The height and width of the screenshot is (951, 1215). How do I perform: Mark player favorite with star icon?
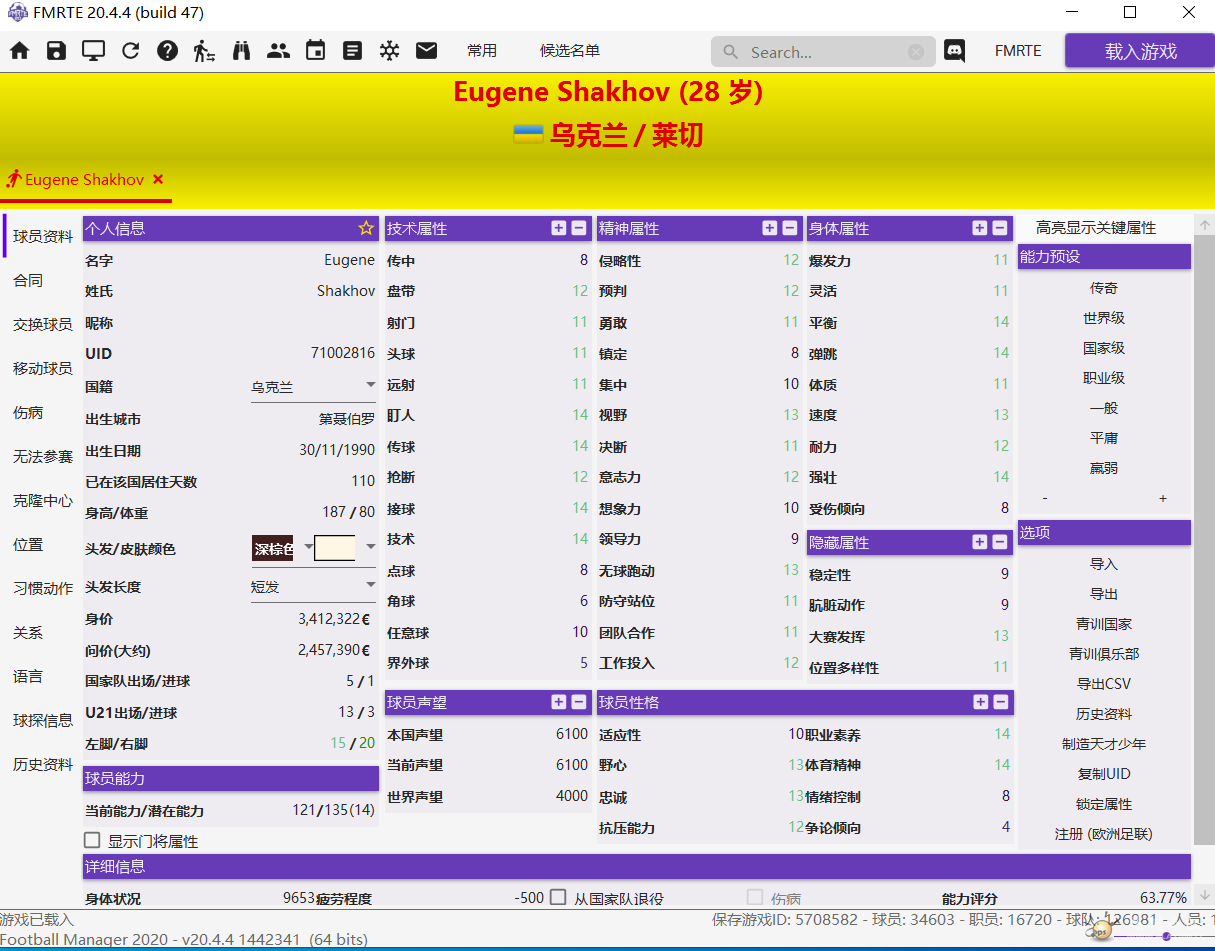pyautogui.click(x=366, y=228)
